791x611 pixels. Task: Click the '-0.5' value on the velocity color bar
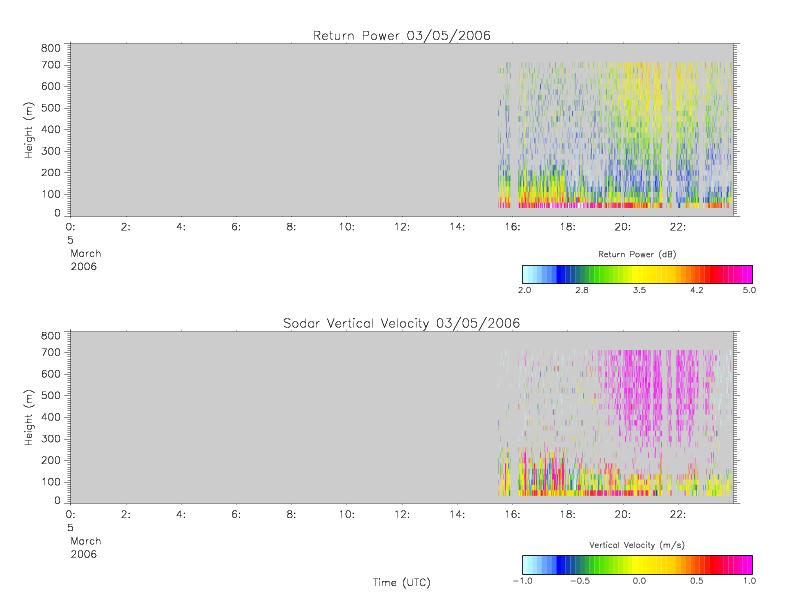tap(580, 581)
